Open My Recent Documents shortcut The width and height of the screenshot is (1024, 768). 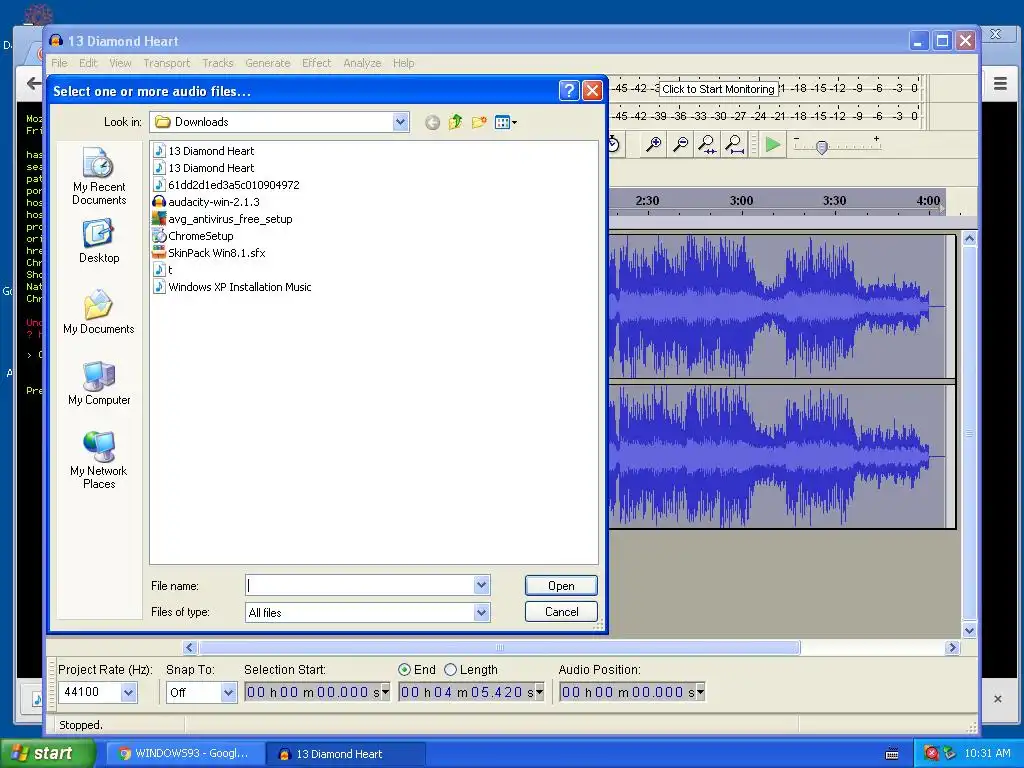click(x=99, y=176)
